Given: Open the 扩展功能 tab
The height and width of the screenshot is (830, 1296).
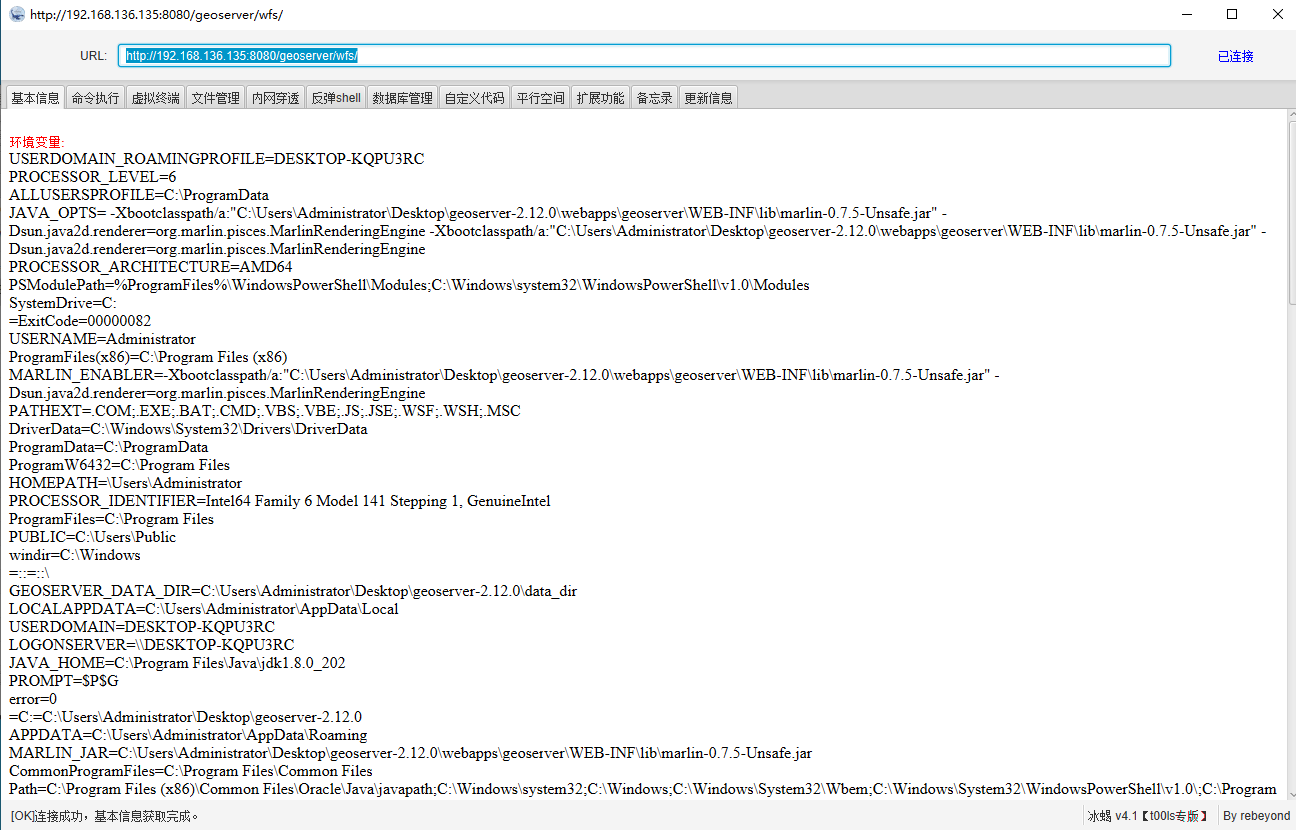Looking at the screenshot, I should pos(600,98).
